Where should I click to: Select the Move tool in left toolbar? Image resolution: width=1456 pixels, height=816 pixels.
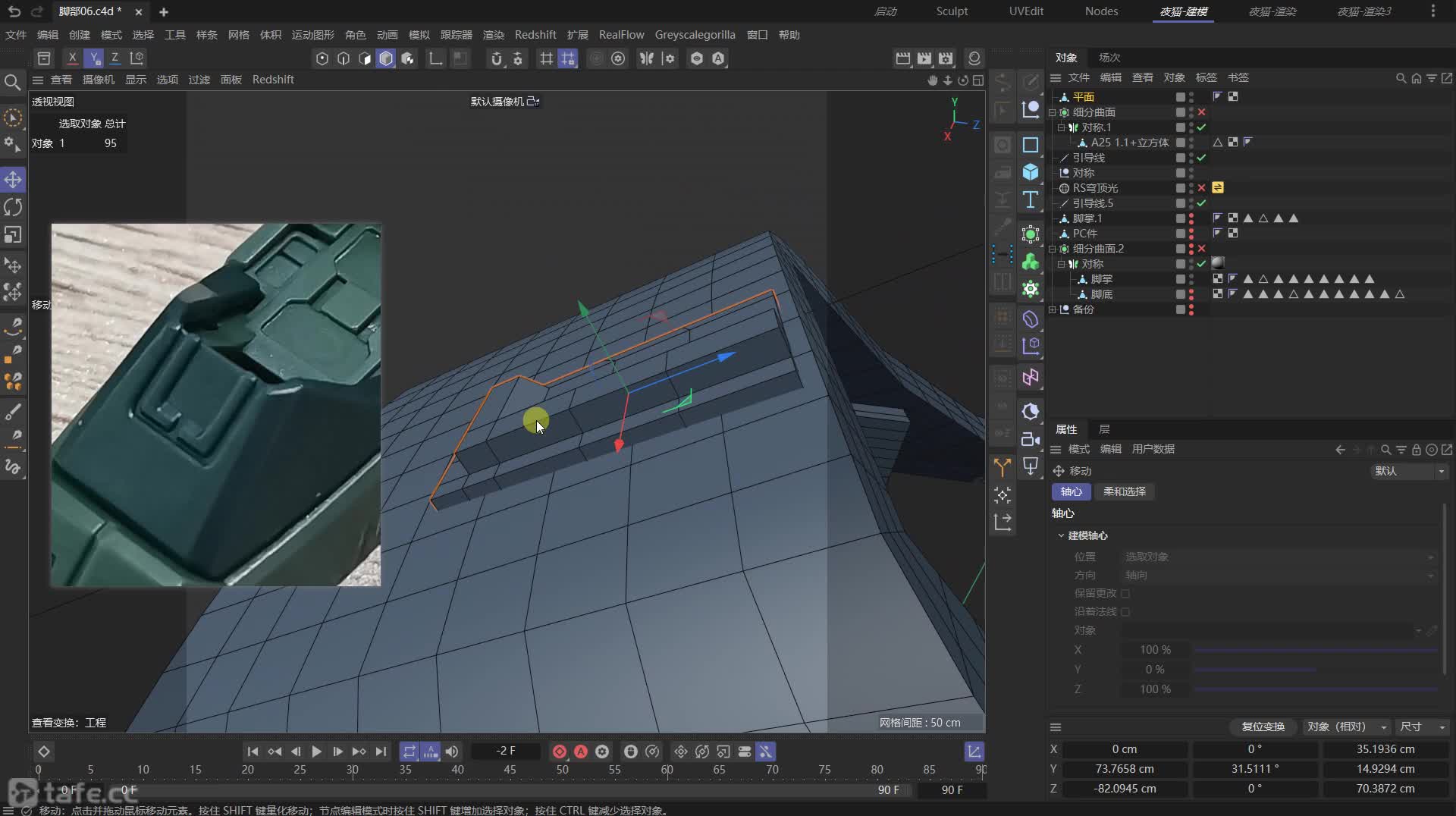point(13,180)
